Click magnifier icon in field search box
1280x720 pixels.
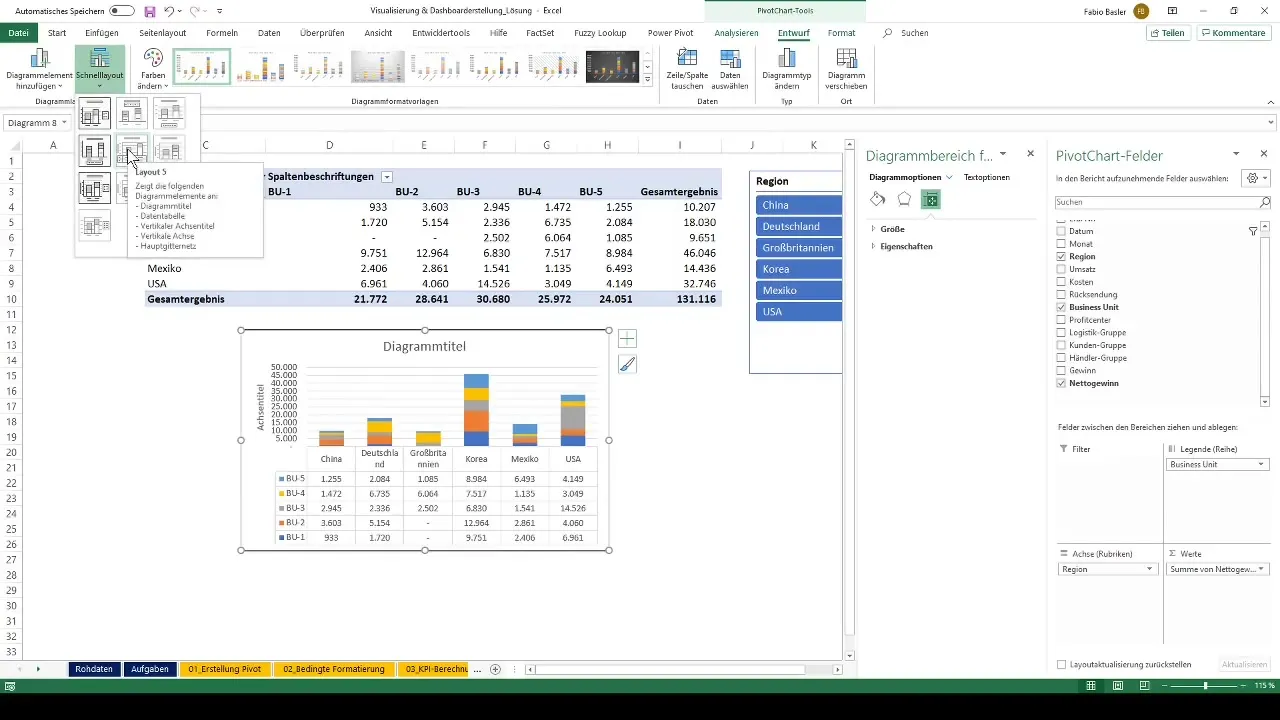(x=1264, y=202)
